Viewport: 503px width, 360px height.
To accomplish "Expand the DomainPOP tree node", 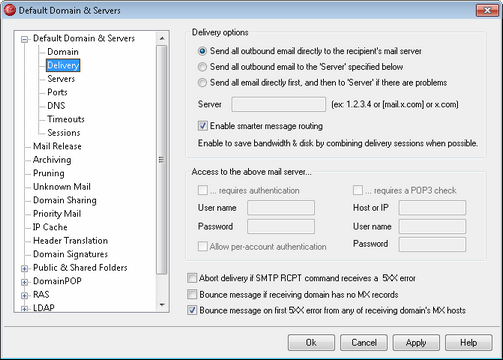I will (24, 282).
